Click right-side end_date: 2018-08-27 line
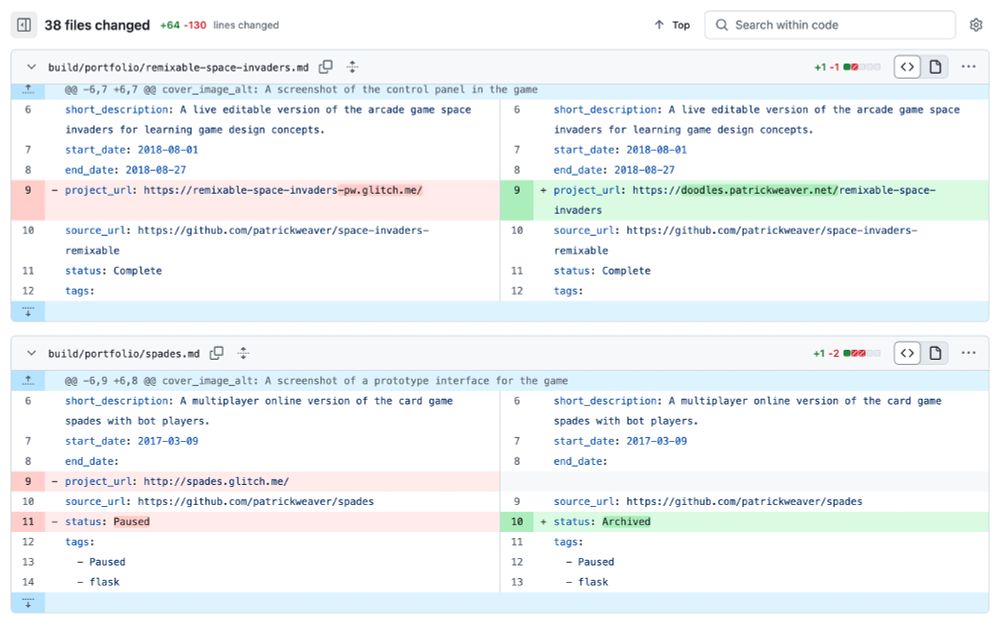1000x622 pixels. (614, 170)
